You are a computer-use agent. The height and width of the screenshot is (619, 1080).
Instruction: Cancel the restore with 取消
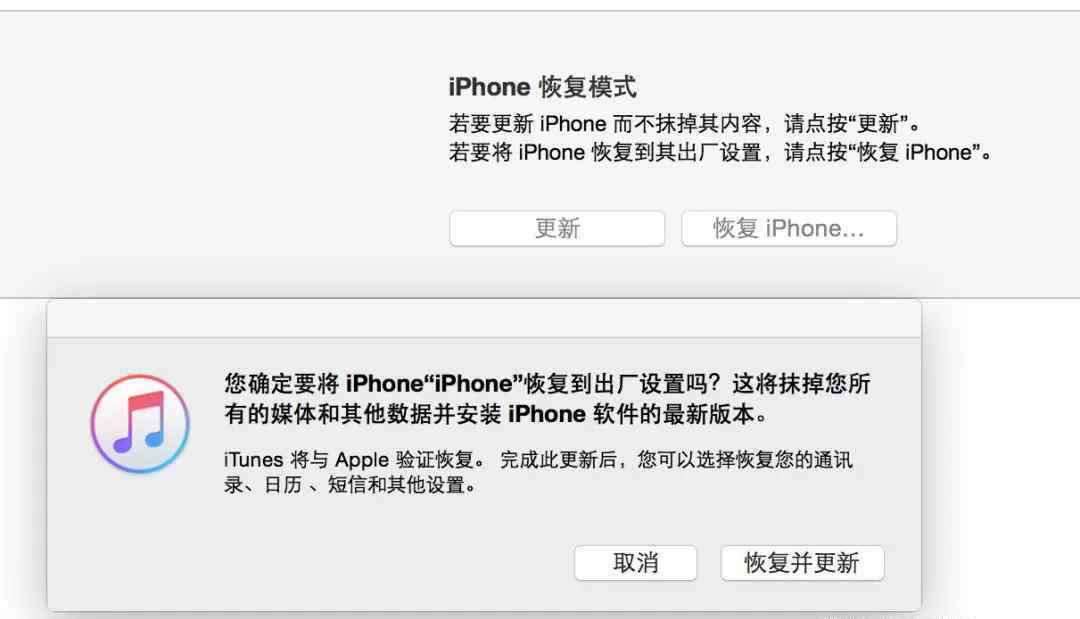point(636,563)
